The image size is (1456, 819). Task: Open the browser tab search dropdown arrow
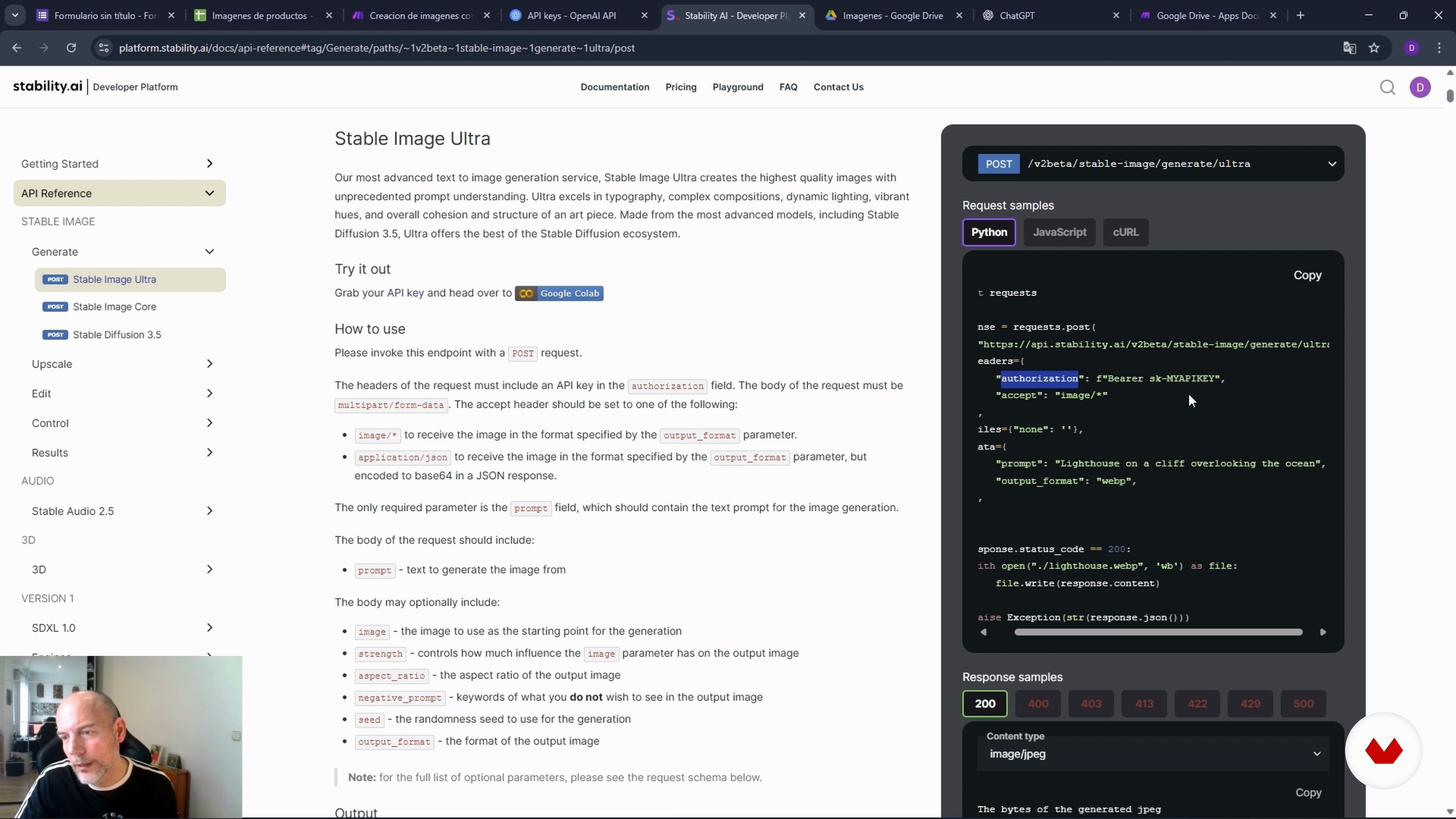15,15
